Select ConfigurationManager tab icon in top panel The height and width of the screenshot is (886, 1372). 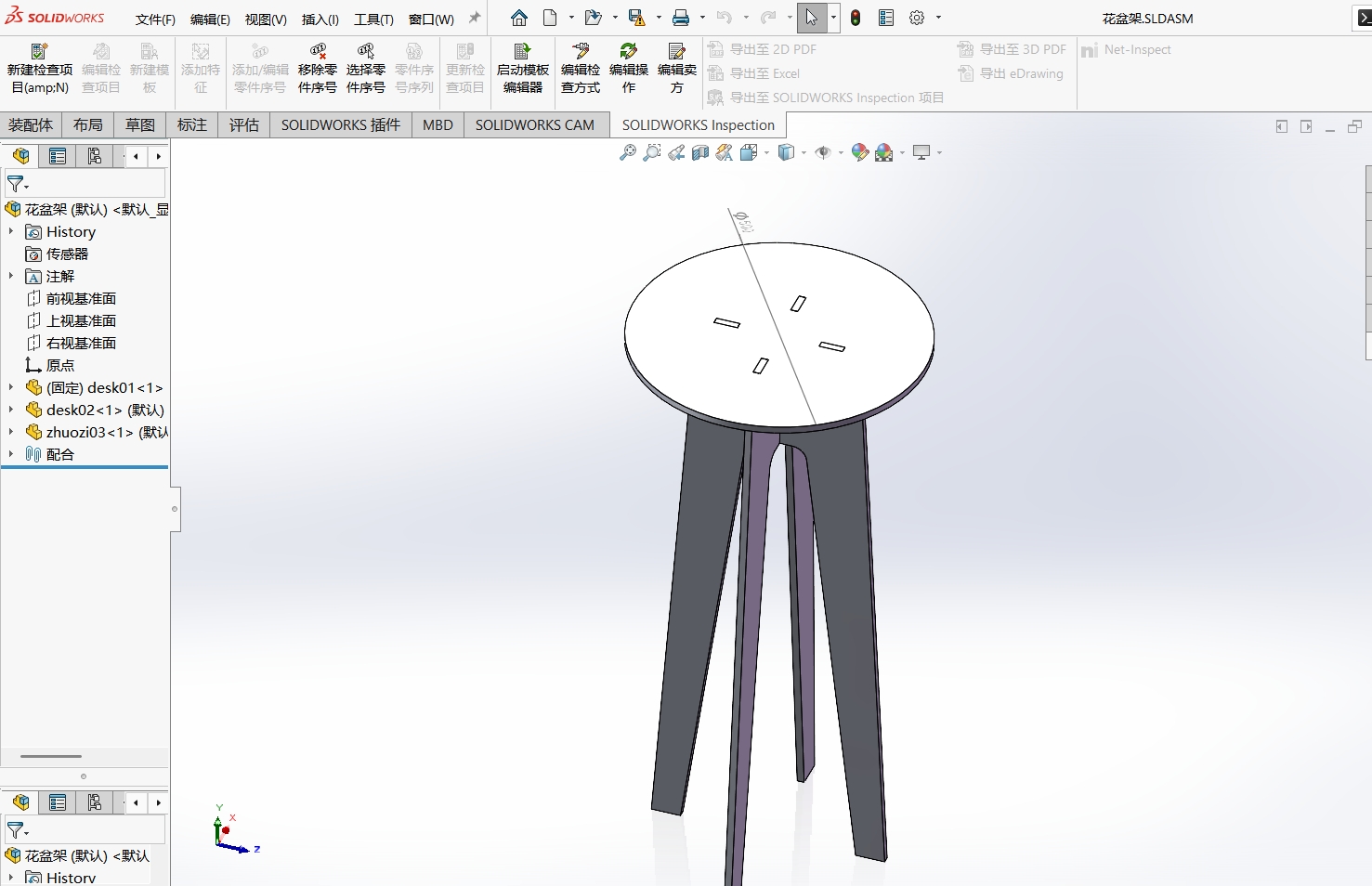click(95, 156)
